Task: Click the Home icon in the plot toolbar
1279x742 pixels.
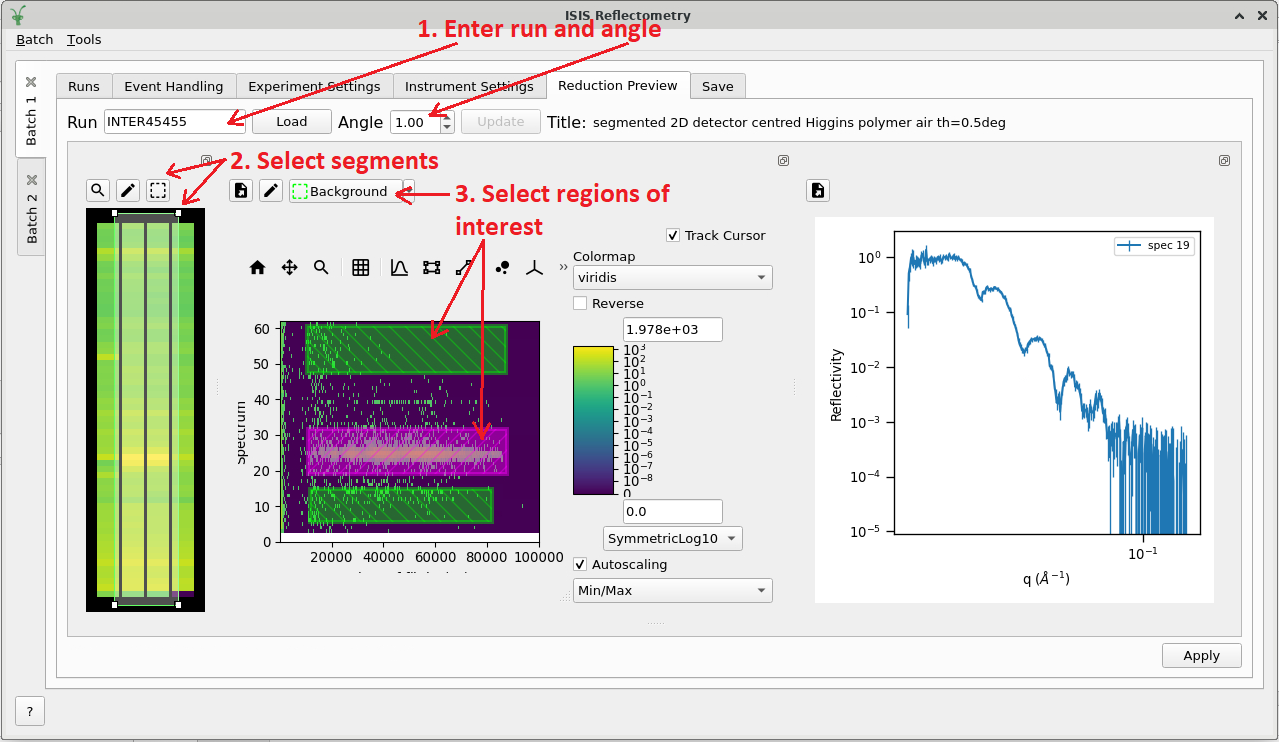Action: point(257,267)
